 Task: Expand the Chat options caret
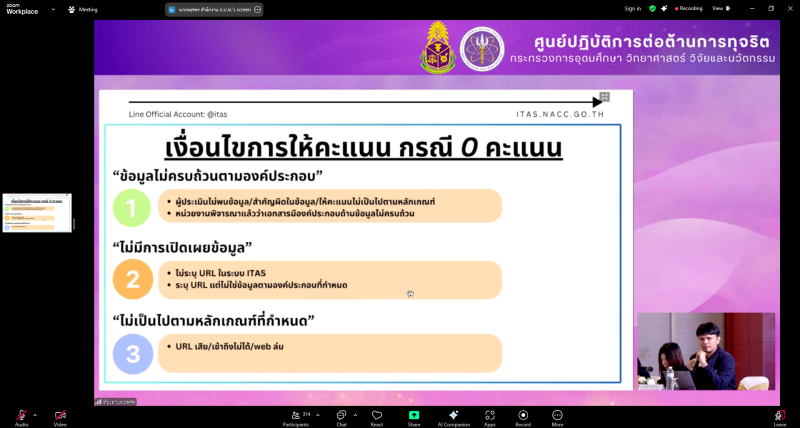pyautogui.click(x=355, y=414)
